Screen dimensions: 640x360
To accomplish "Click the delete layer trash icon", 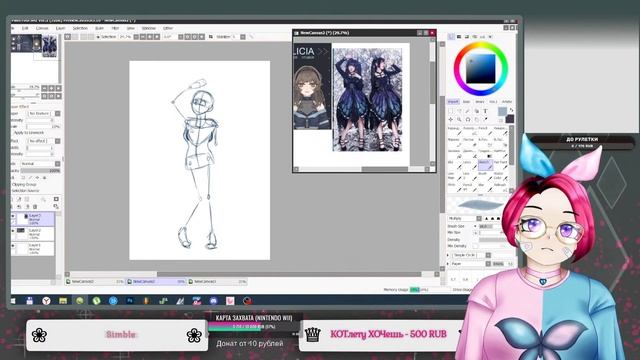I will coord(35,207).
